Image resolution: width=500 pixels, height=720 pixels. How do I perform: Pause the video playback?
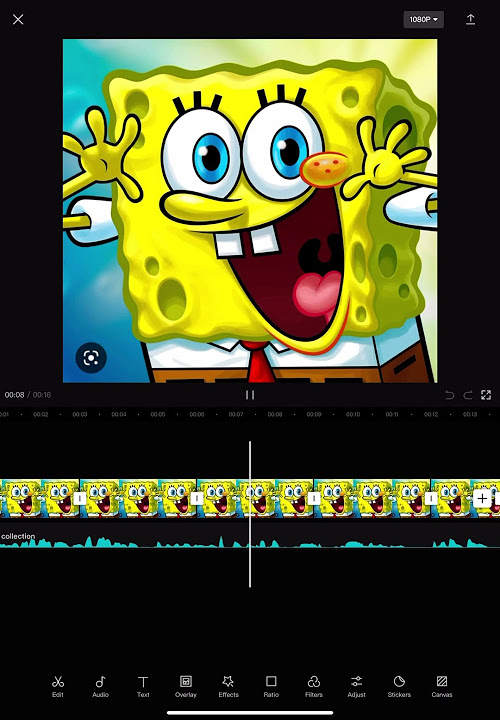pos(250,395)
